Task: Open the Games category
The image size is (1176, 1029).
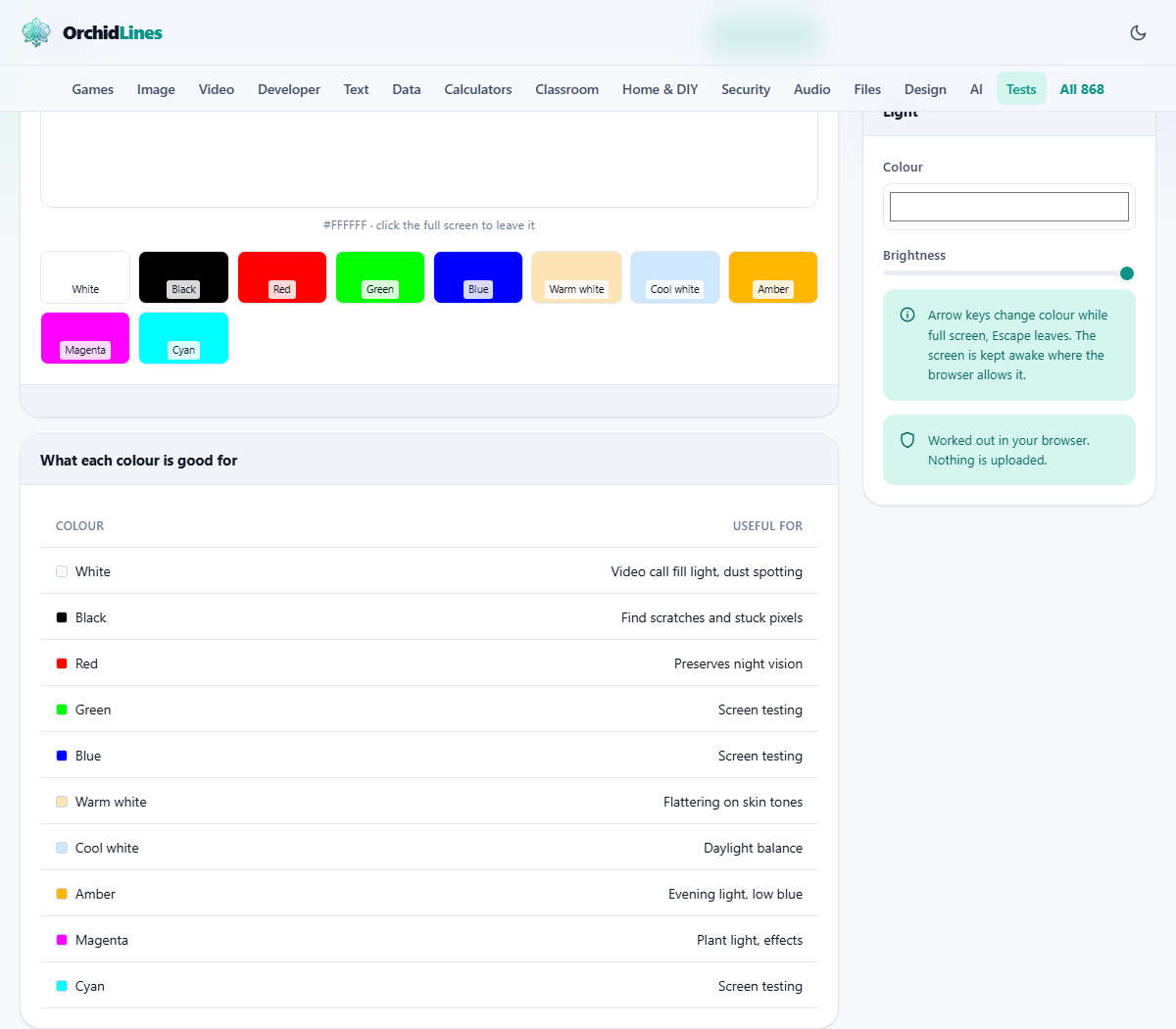Action: click(x=93, y=89)
